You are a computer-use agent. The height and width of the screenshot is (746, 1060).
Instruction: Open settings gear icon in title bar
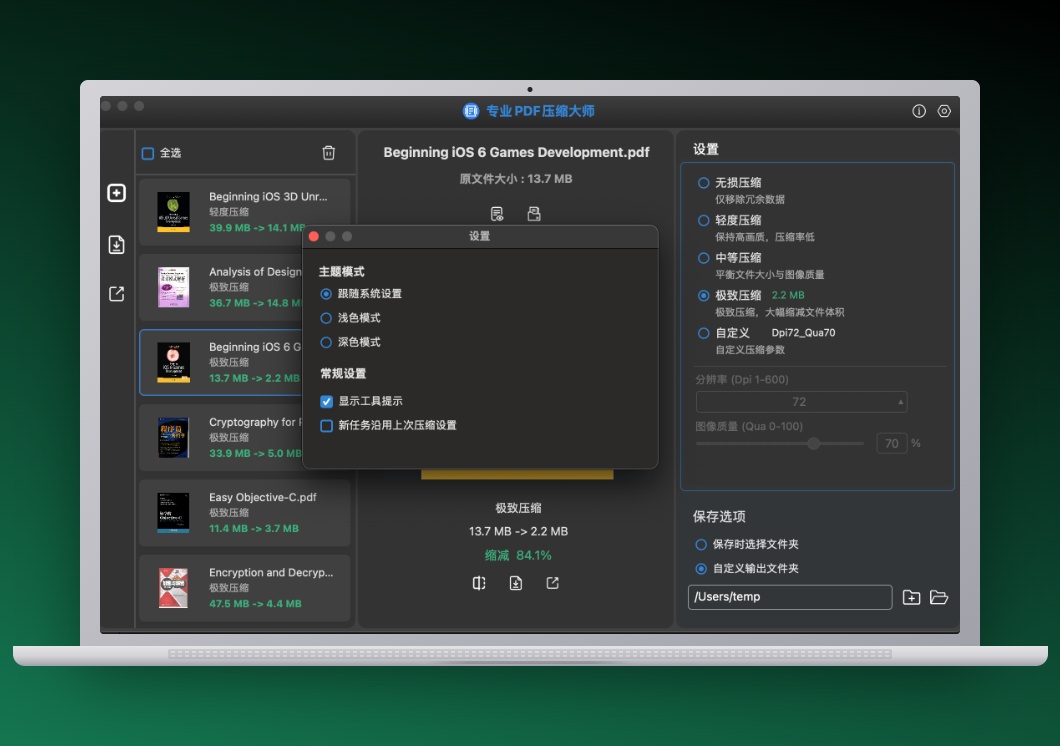click(x=944, y=111)
